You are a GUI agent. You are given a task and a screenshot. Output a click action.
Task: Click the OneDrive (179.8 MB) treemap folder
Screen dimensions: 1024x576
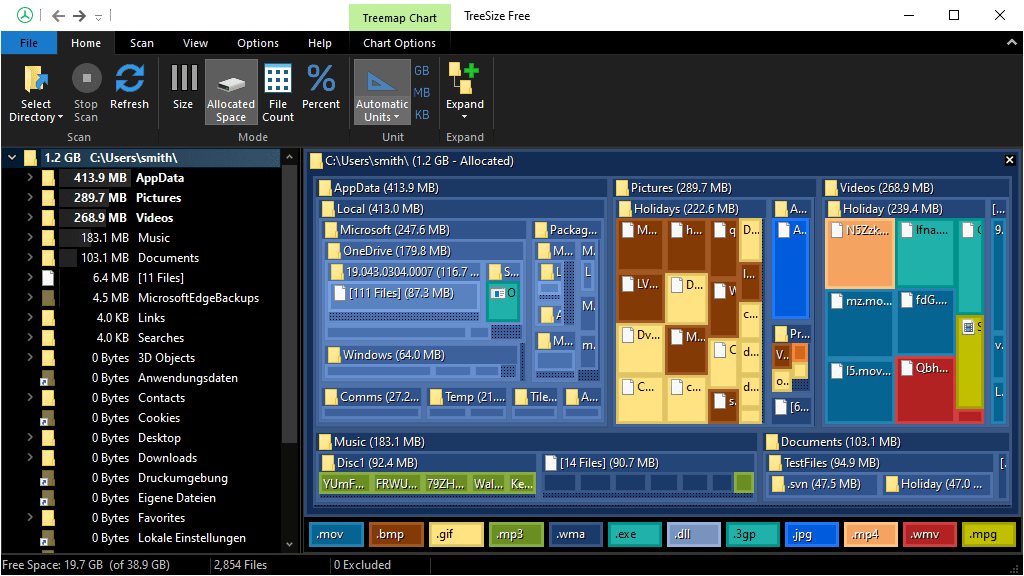(424, 251)
